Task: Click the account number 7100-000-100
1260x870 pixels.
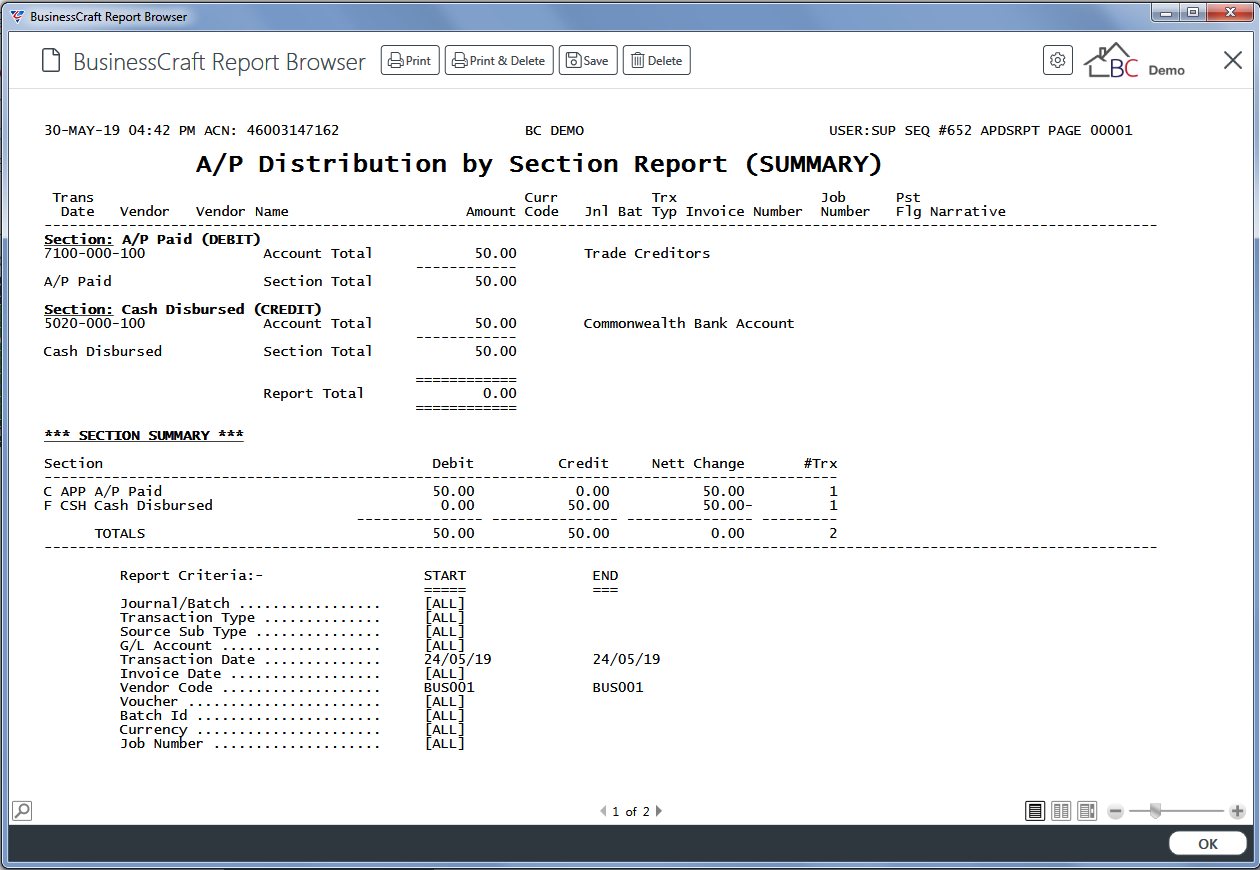Action: 95,253
